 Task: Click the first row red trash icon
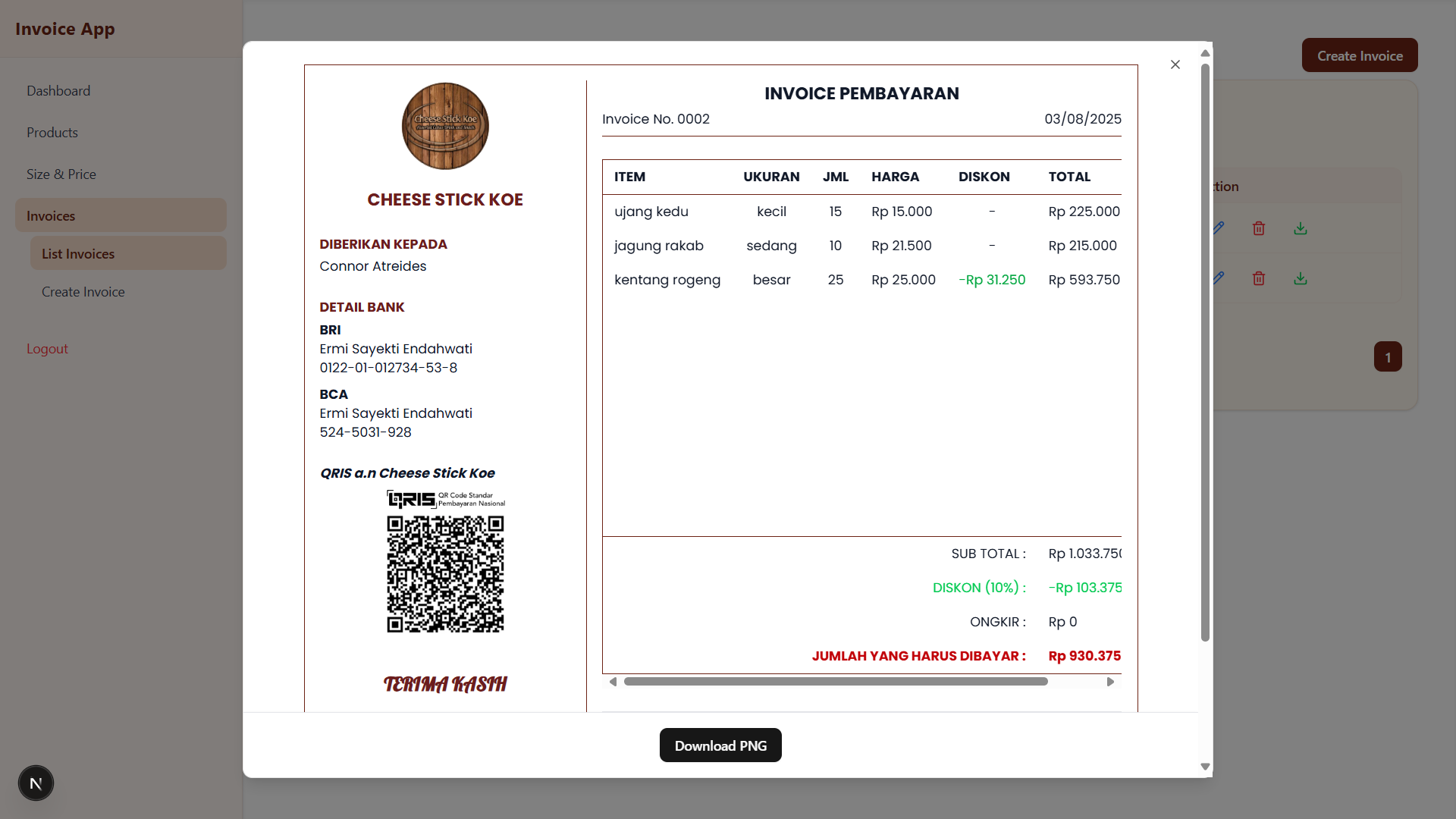tap(1258, 228)
